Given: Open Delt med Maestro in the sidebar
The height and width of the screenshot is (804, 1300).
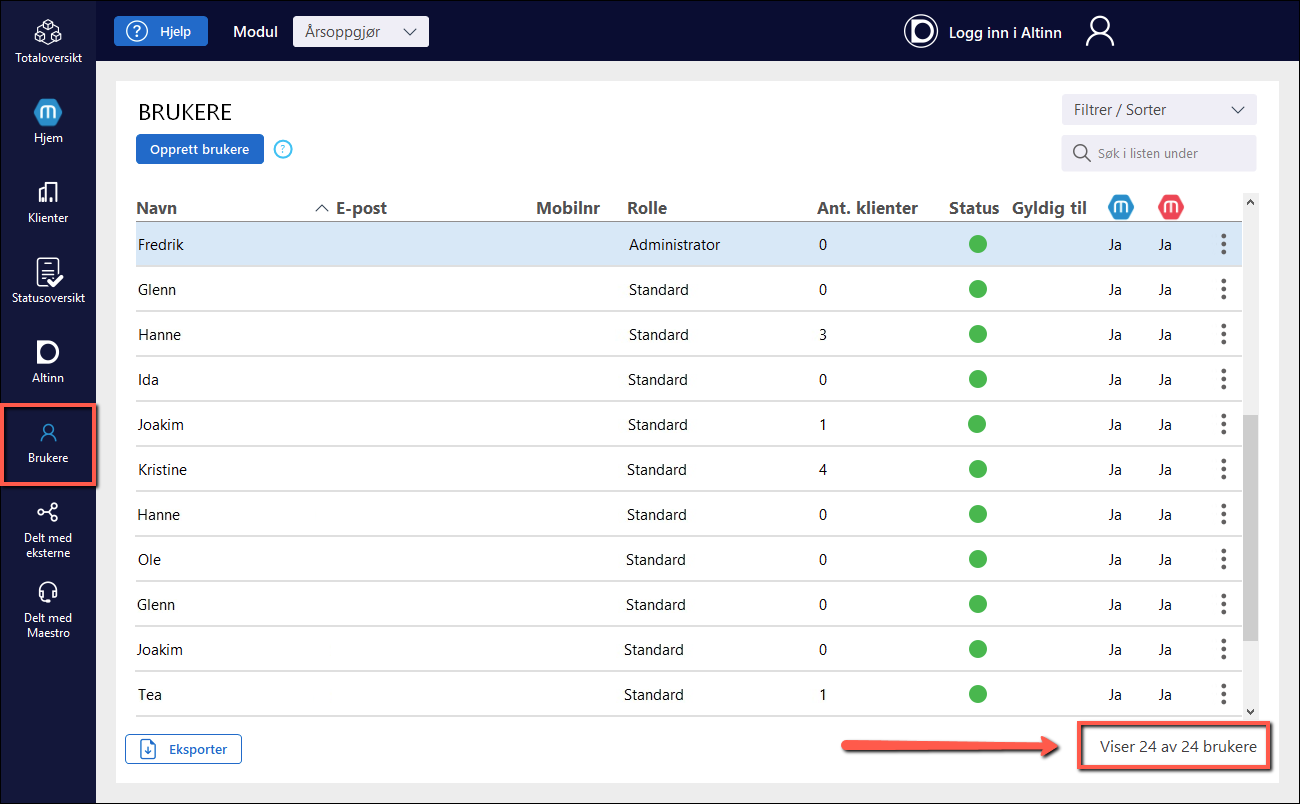Looking at the screenshot, I should (x=48, y=610).
